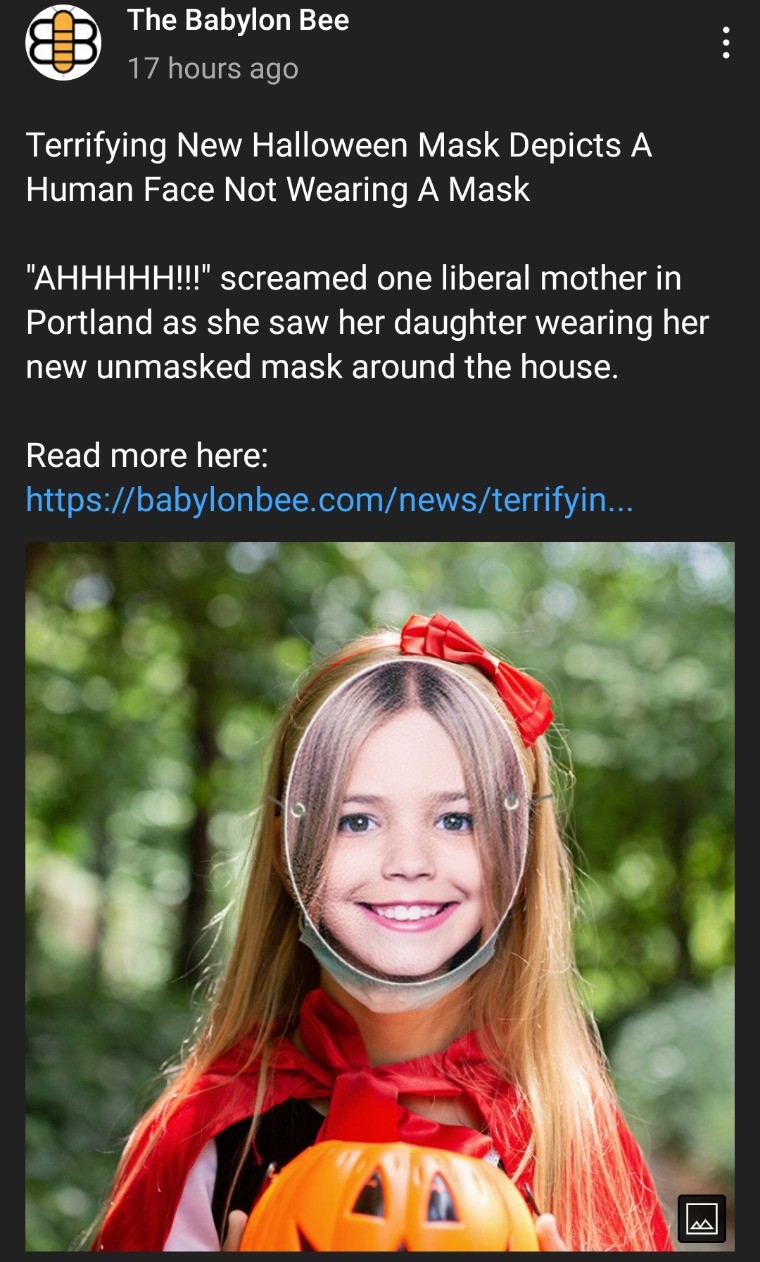
Task: Click the 'Human Face Not Wearing A Mask' line
Action: point(278,189)
